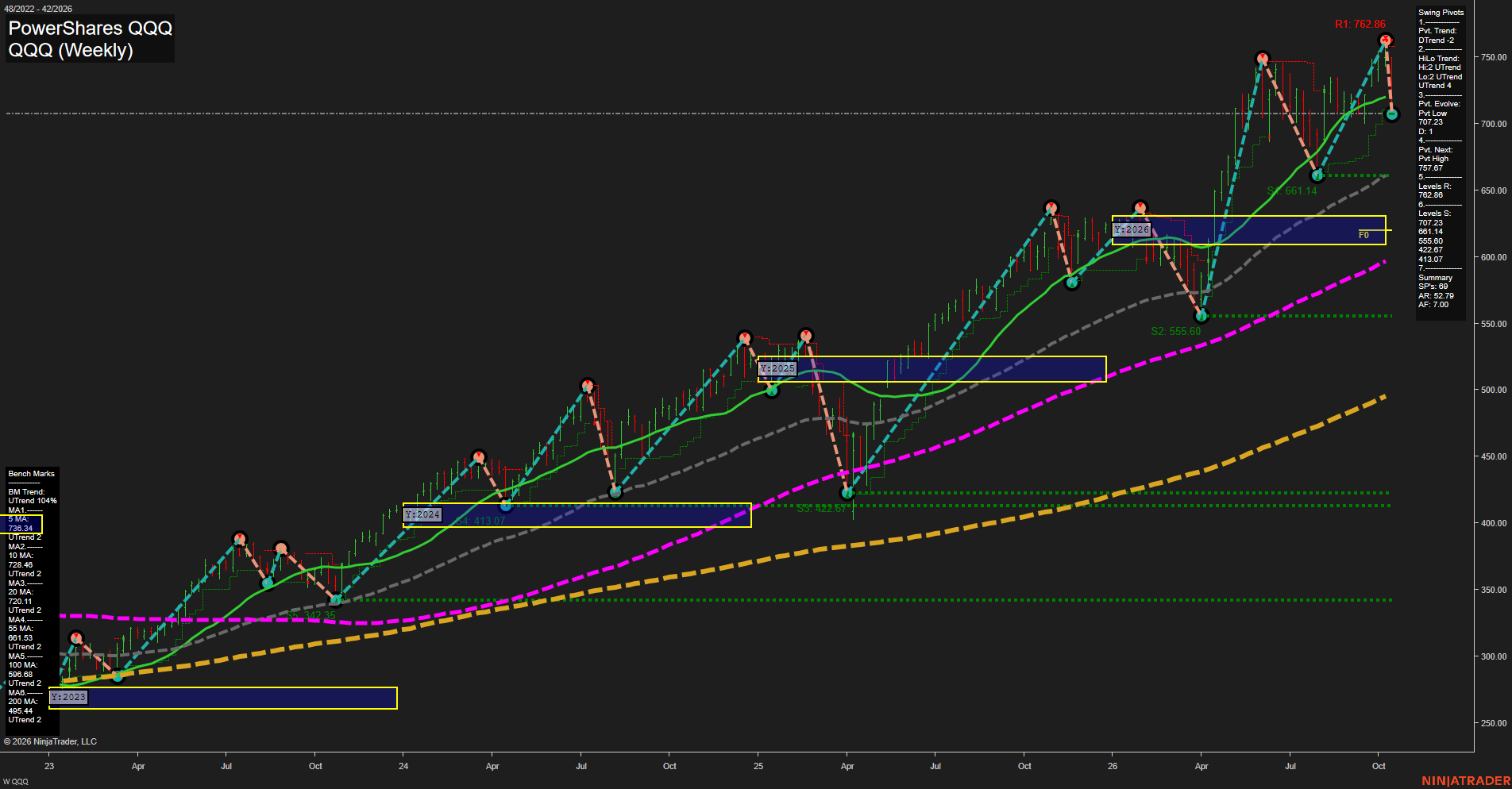
Task: Select the swing high pivot marker below R1
Action: tap(1385, 40)
